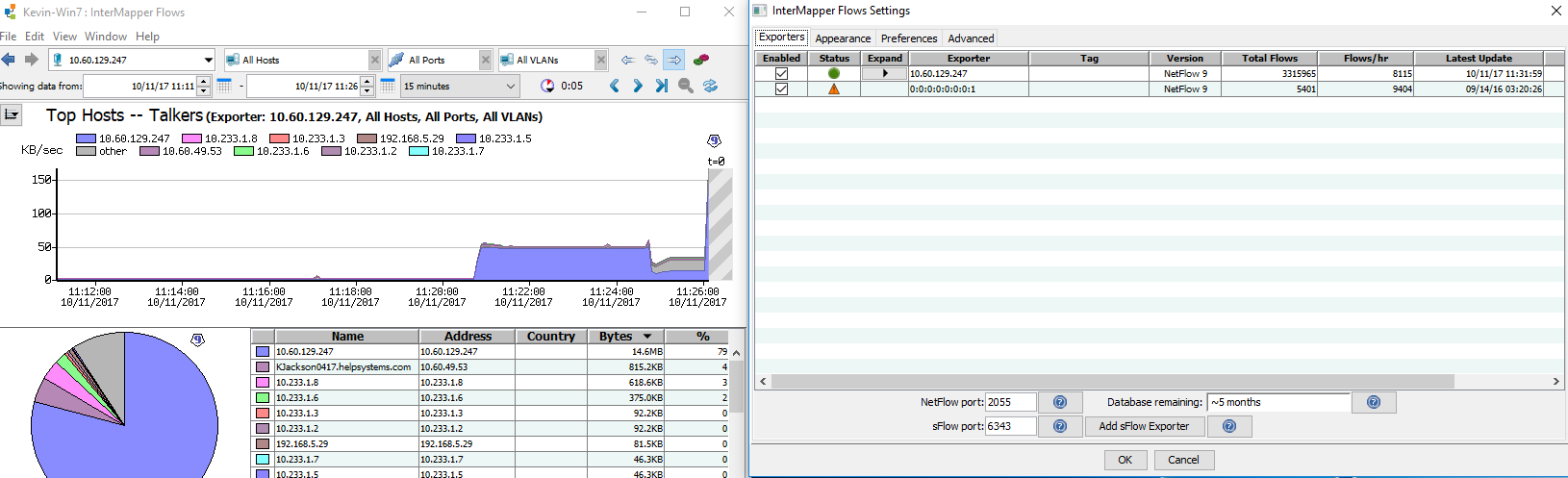Clear the All VLANs filter with X
This screenshot has width=1568, height=478.
[x=601, y=60]
